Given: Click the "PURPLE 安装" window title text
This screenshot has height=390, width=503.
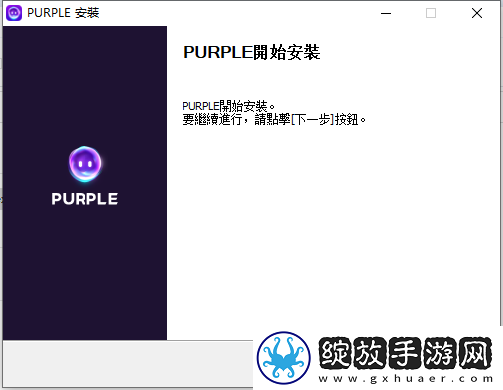Looking at the screenshot, I should point(63,13).
